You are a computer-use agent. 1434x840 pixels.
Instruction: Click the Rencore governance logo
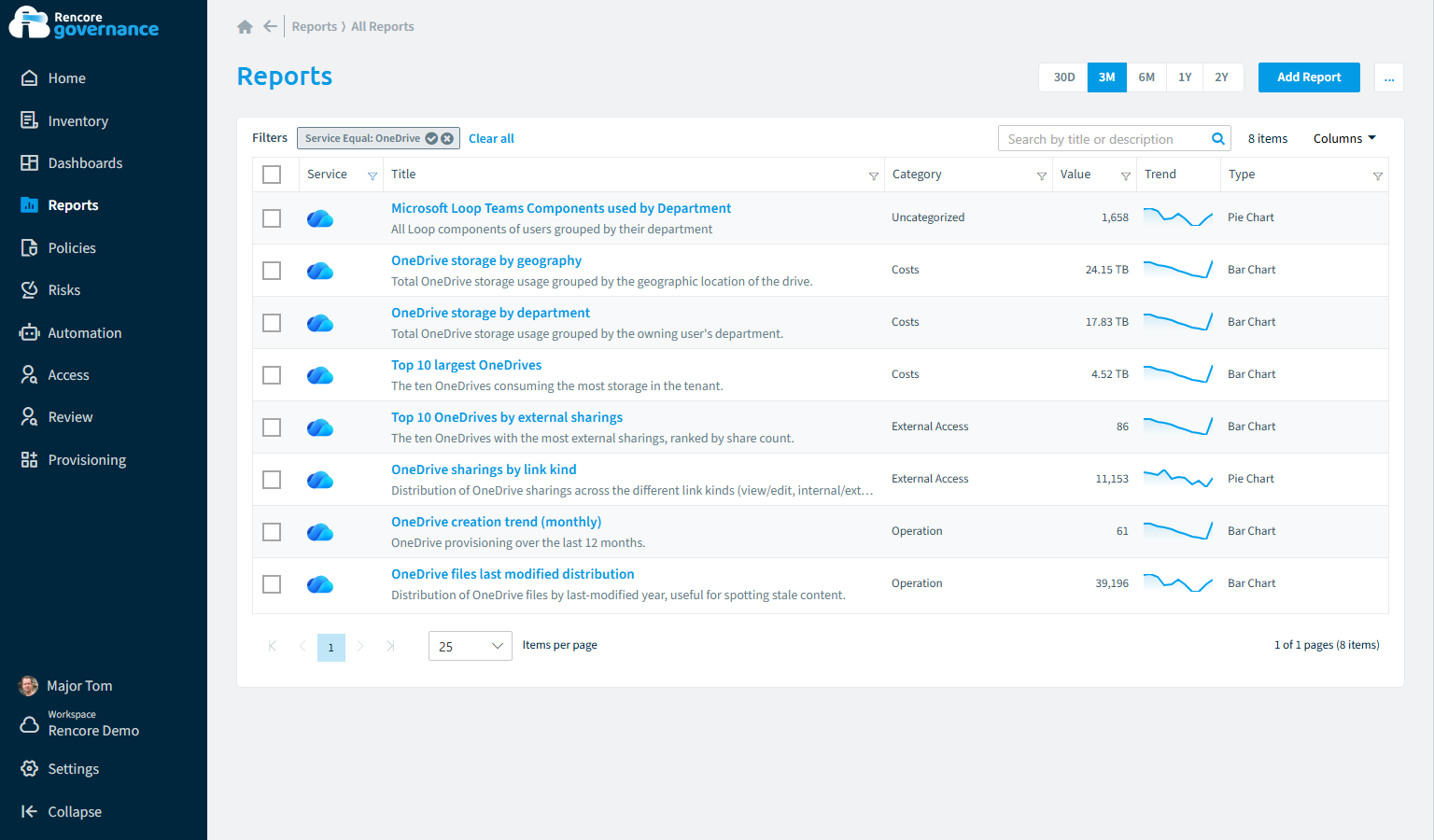click(x=84, y=23)
